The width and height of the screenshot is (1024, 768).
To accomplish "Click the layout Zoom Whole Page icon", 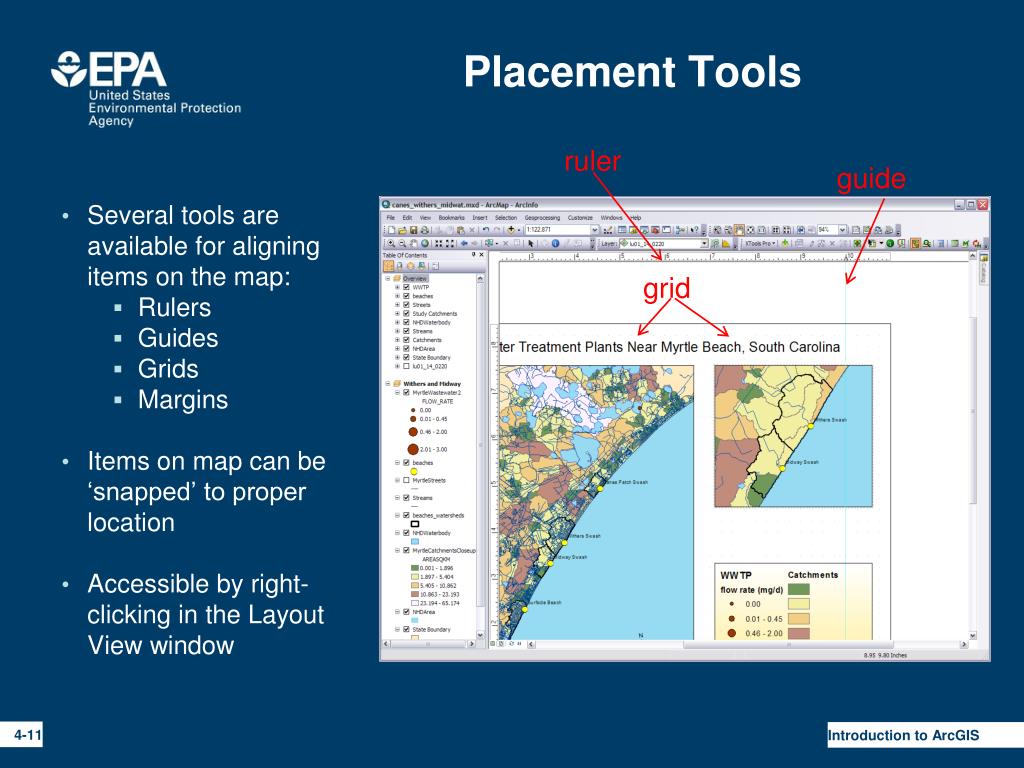I will [750, 230].
